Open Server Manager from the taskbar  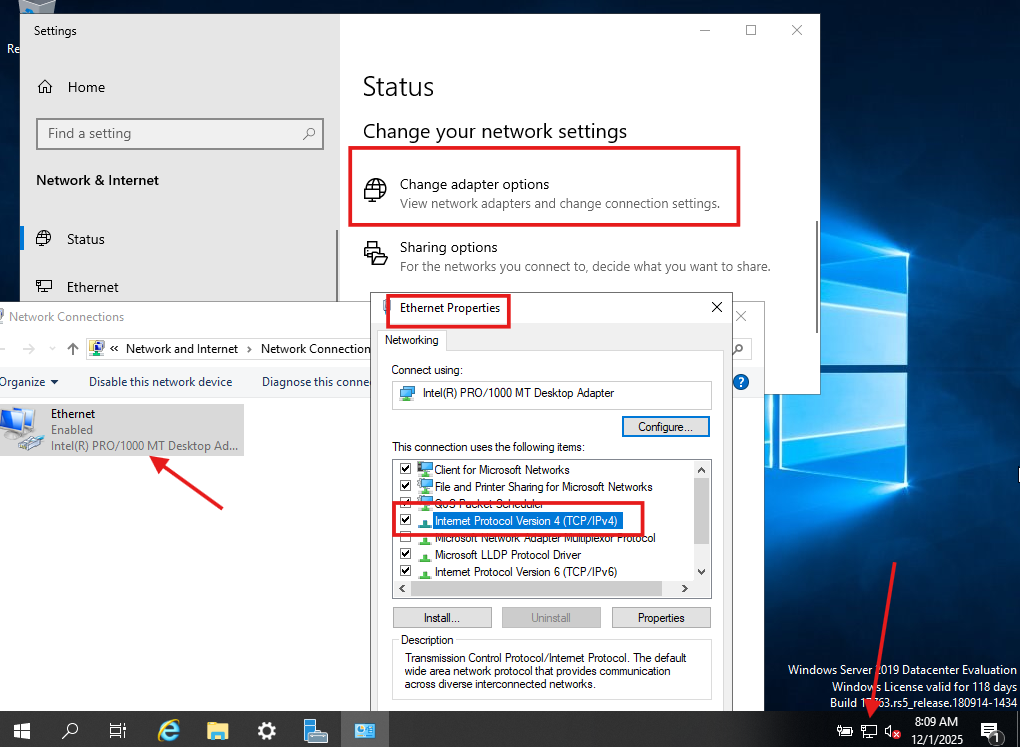(x=315, y=730)
